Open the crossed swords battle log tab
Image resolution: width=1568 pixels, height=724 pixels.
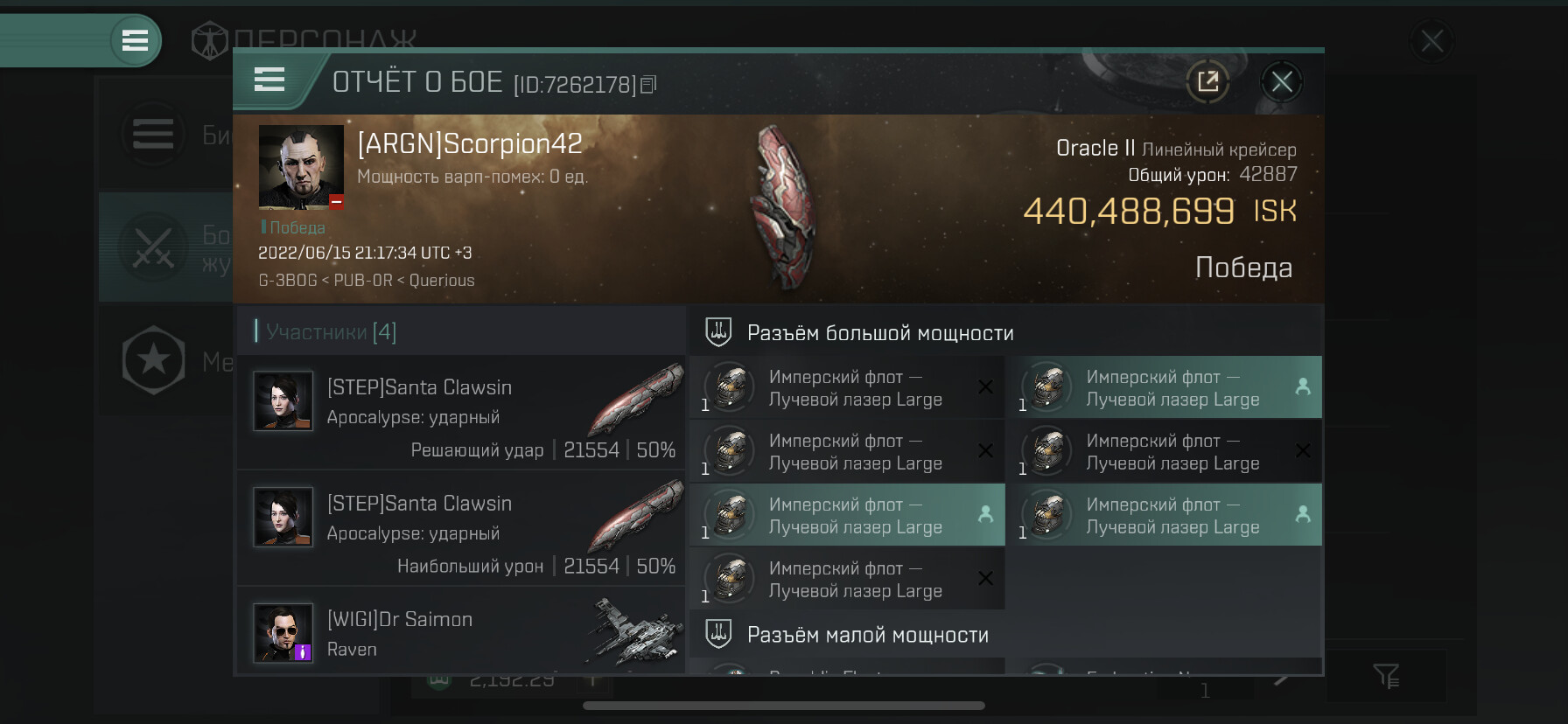(x=153, y=247)
